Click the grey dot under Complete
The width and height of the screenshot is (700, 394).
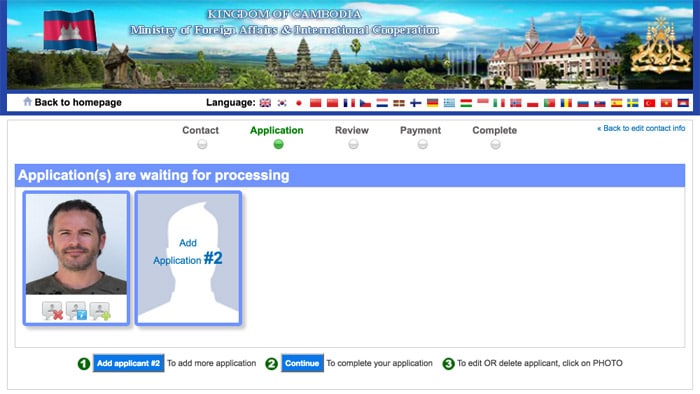(496, 145)
